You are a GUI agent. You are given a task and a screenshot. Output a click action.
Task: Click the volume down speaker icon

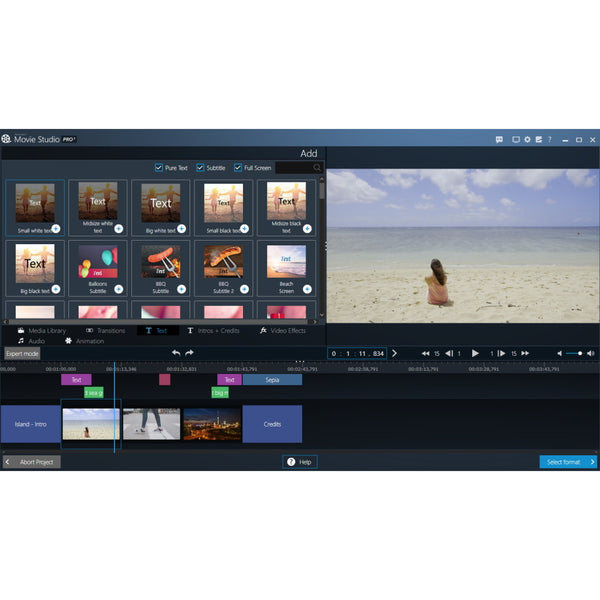pos(559,354)
